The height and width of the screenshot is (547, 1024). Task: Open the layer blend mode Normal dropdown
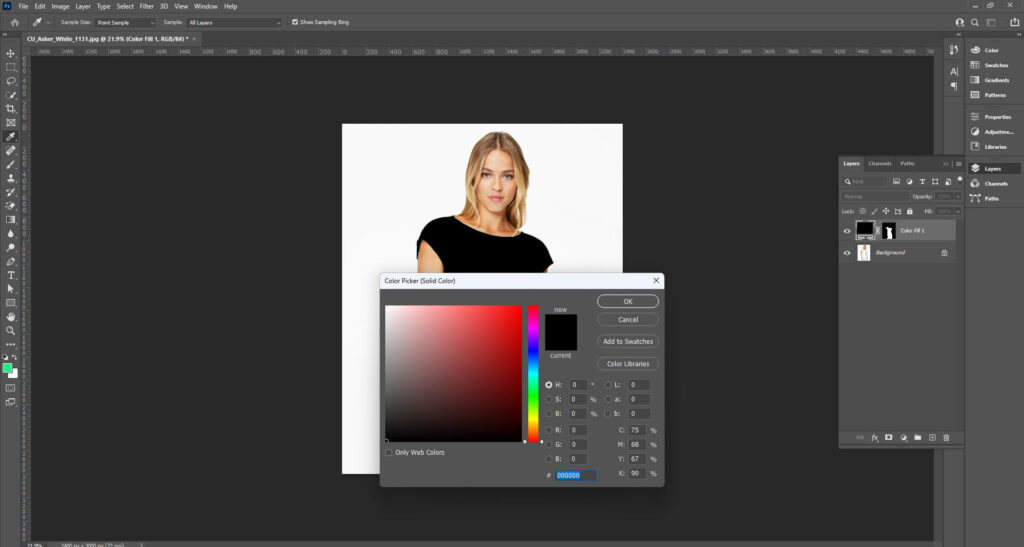point(875,196)
